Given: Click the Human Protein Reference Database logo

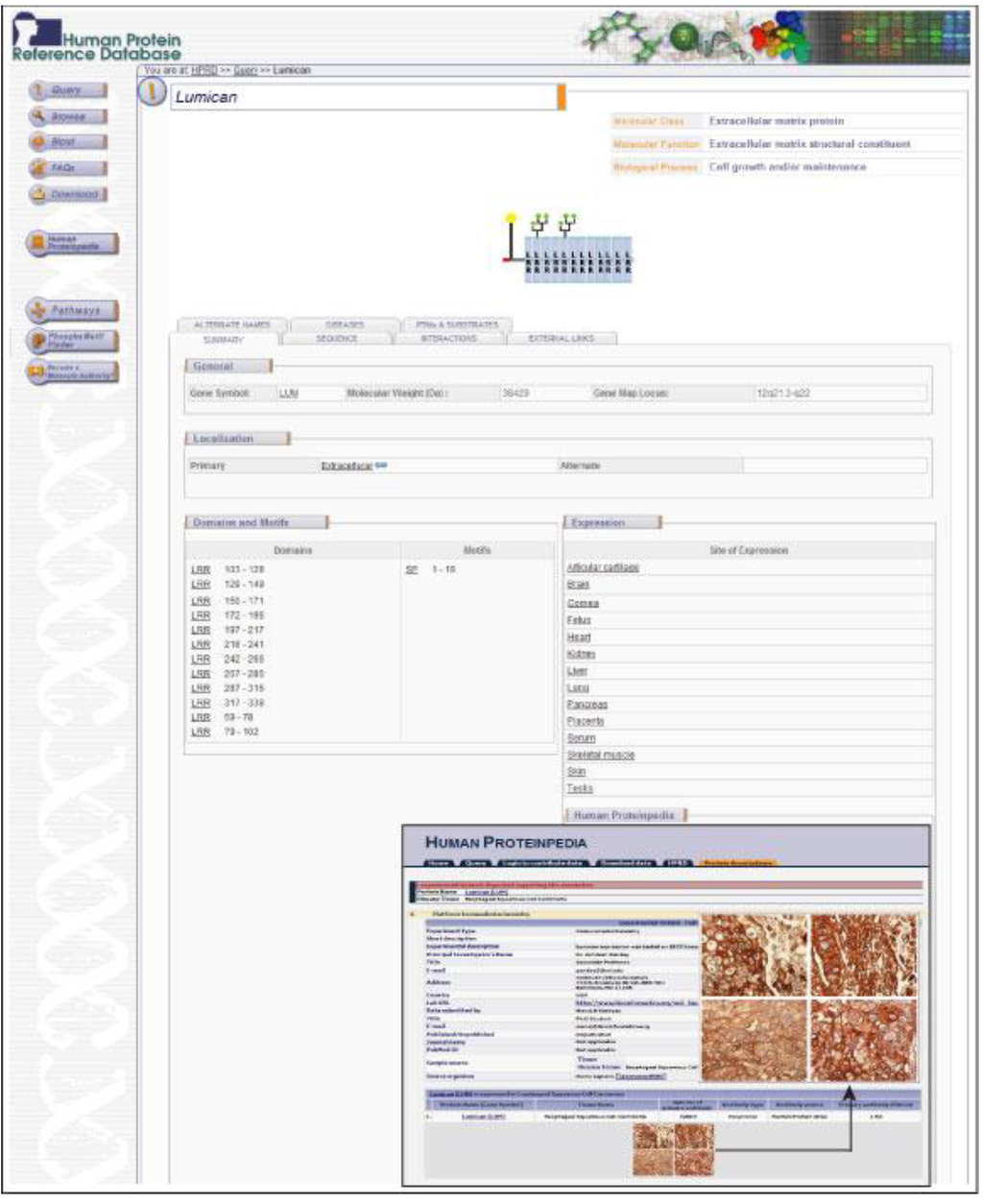Looking at the screenshot, I should [x=96, y=38].
